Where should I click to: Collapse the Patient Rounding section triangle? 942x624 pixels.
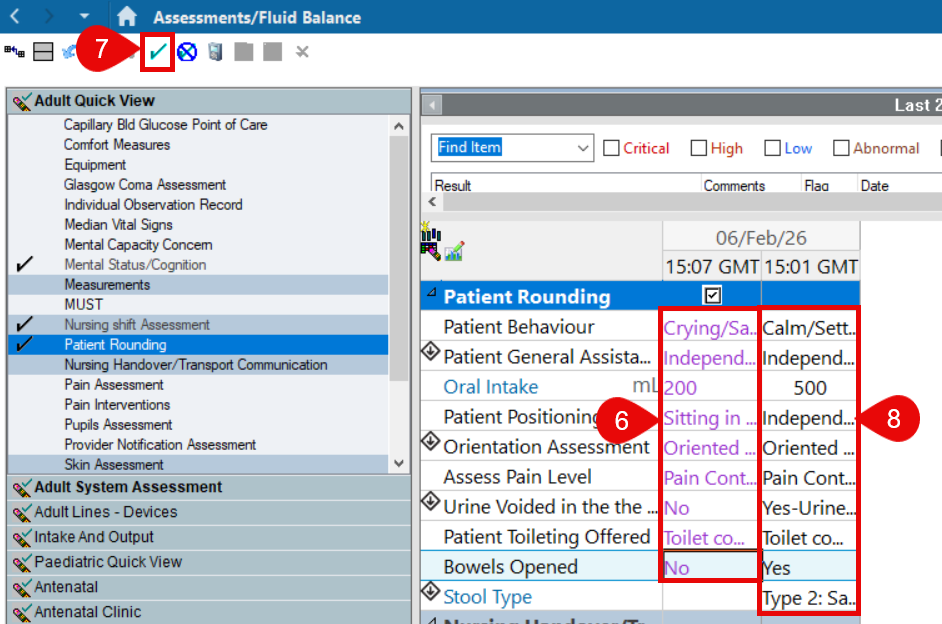(x=432, y=294)
